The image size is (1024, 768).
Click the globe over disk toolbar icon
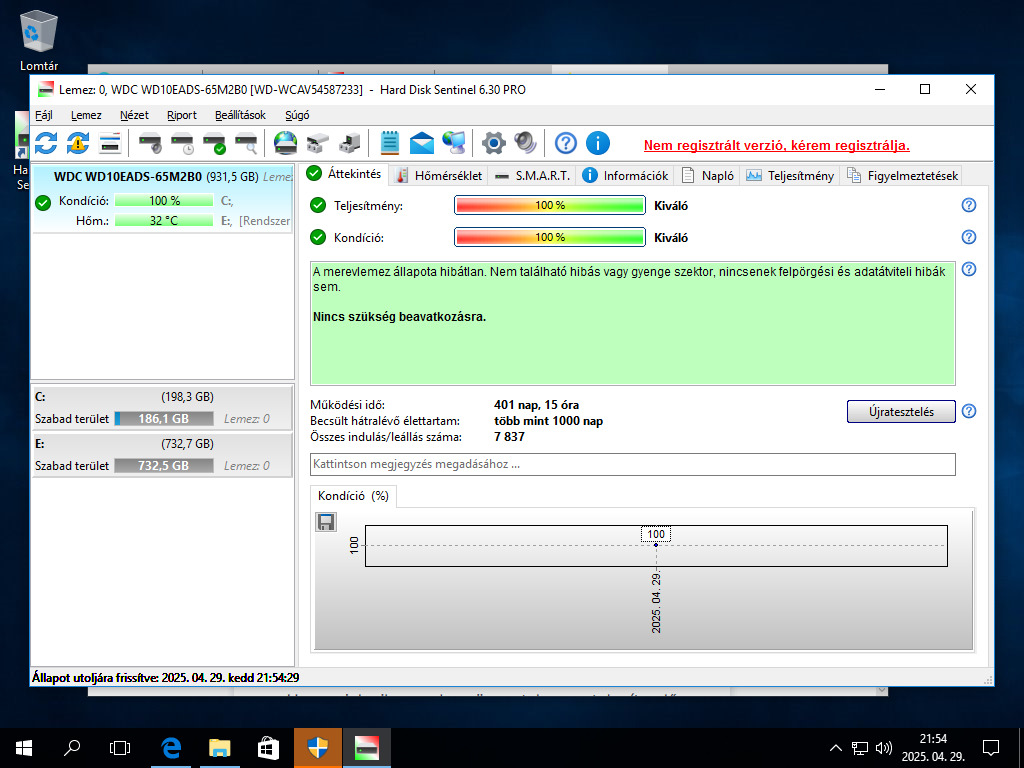point(285,142)
